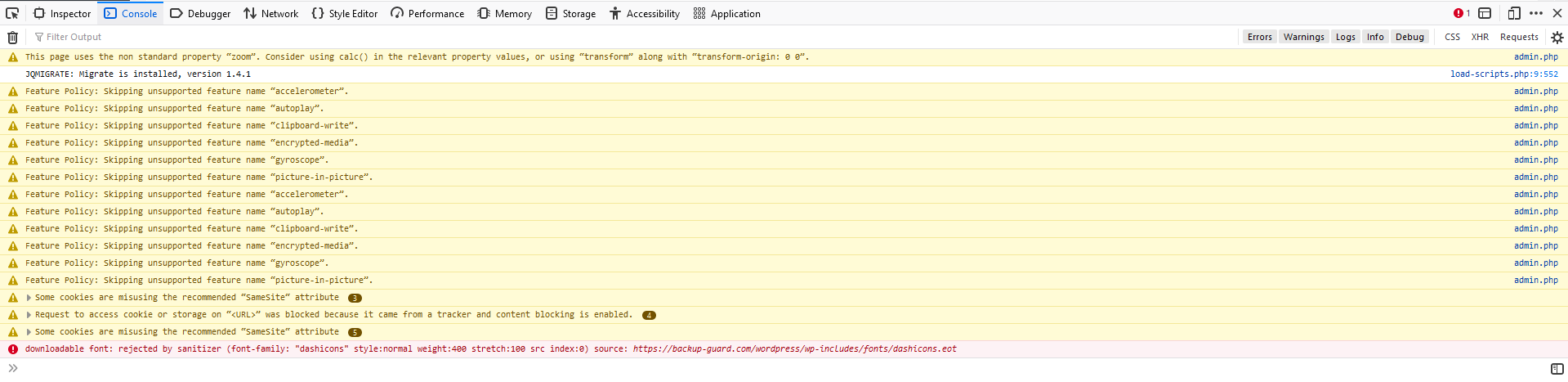Open the Storage tab
Viewport: 1568px width, 382px height.
[571, 13]
